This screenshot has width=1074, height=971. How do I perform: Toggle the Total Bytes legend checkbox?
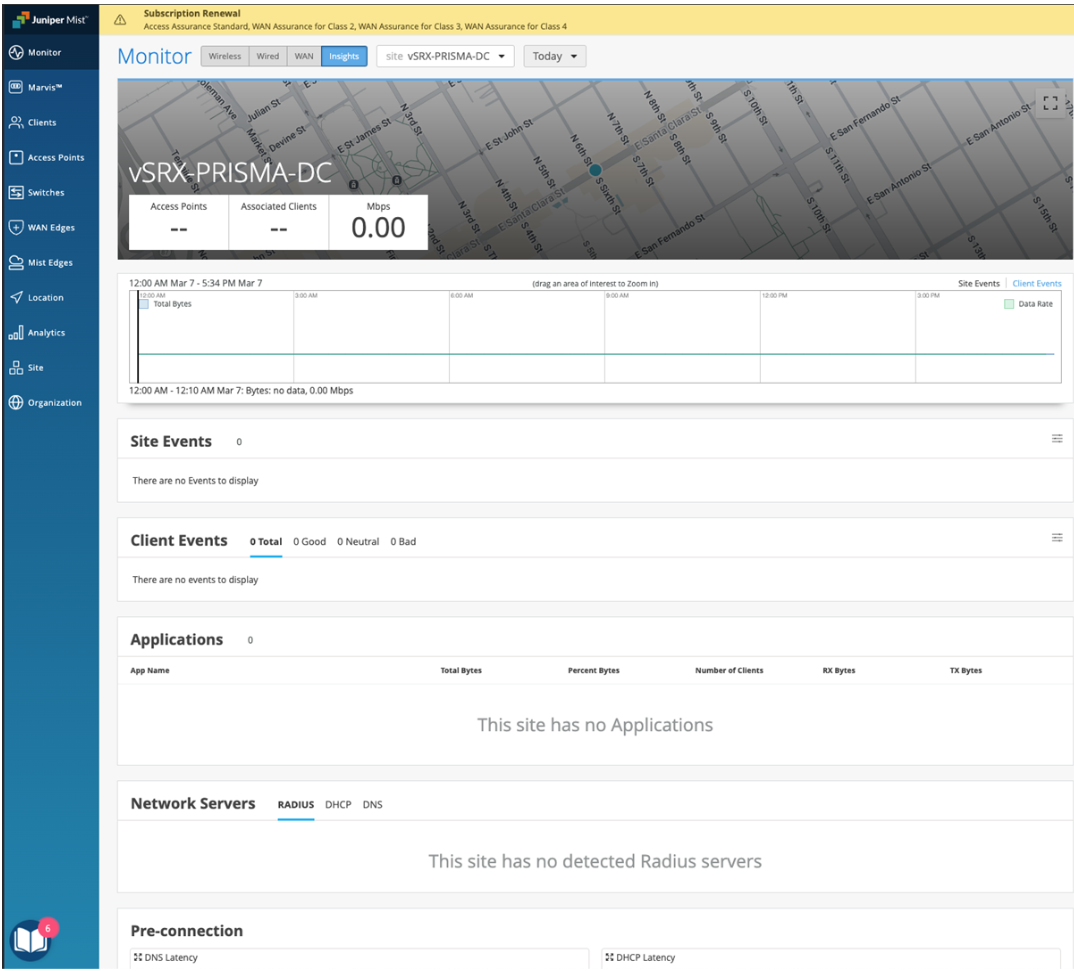144,304
